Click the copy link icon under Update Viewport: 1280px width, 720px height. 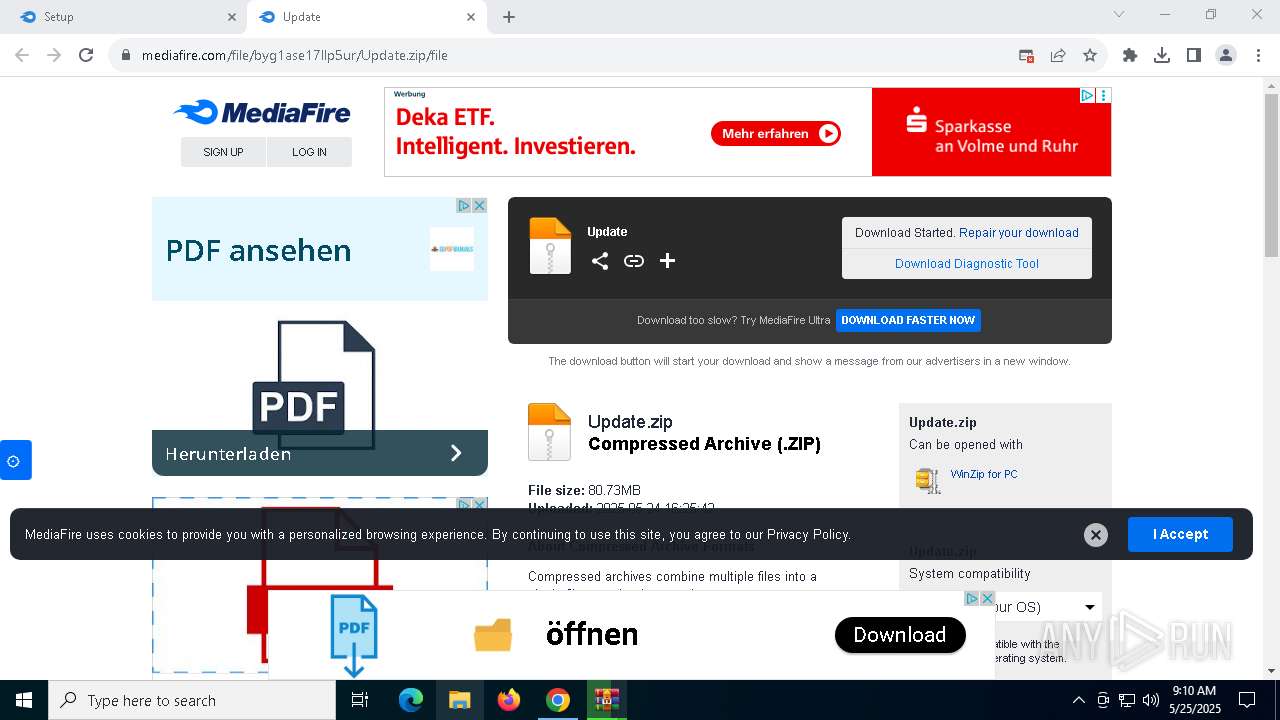pos(634,261)
